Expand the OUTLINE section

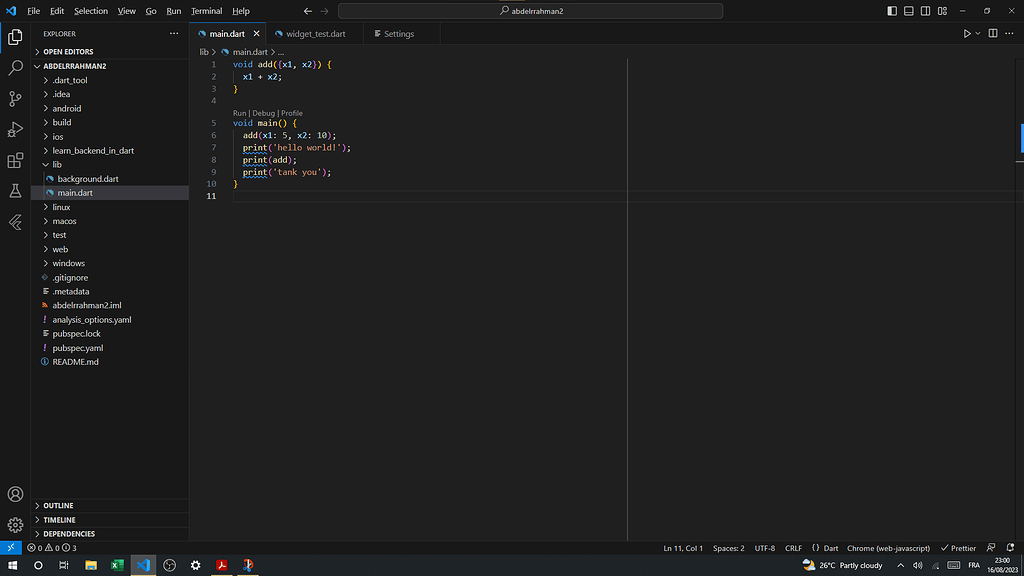pos(58,506)
